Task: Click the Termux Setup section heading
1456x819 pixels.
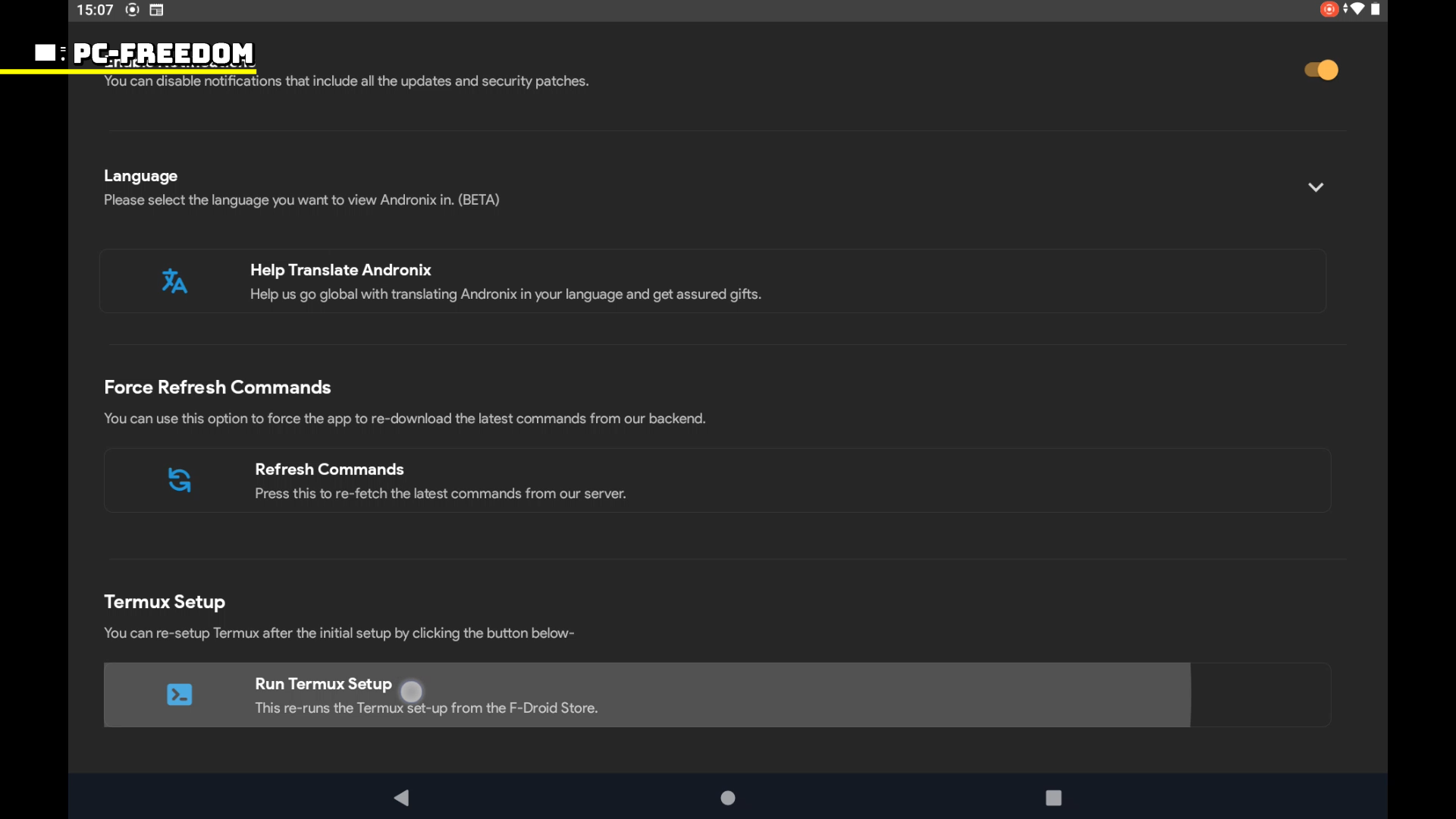Action: (x=165, y=602)
